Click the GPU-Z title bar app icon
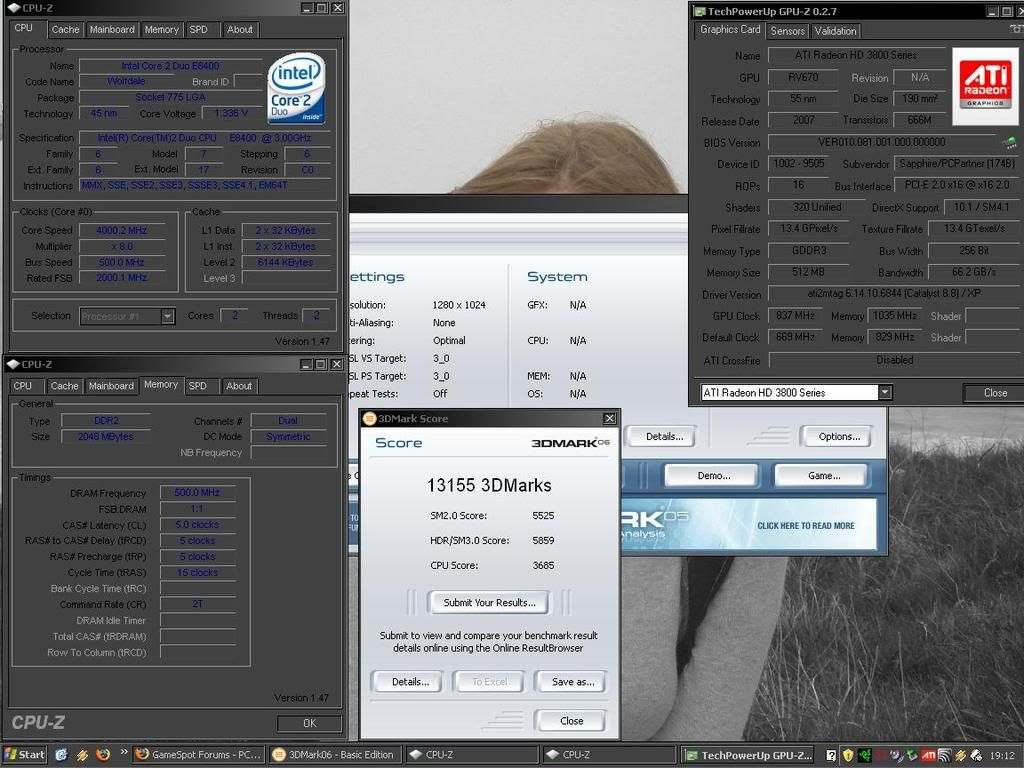 pos(699,11)
